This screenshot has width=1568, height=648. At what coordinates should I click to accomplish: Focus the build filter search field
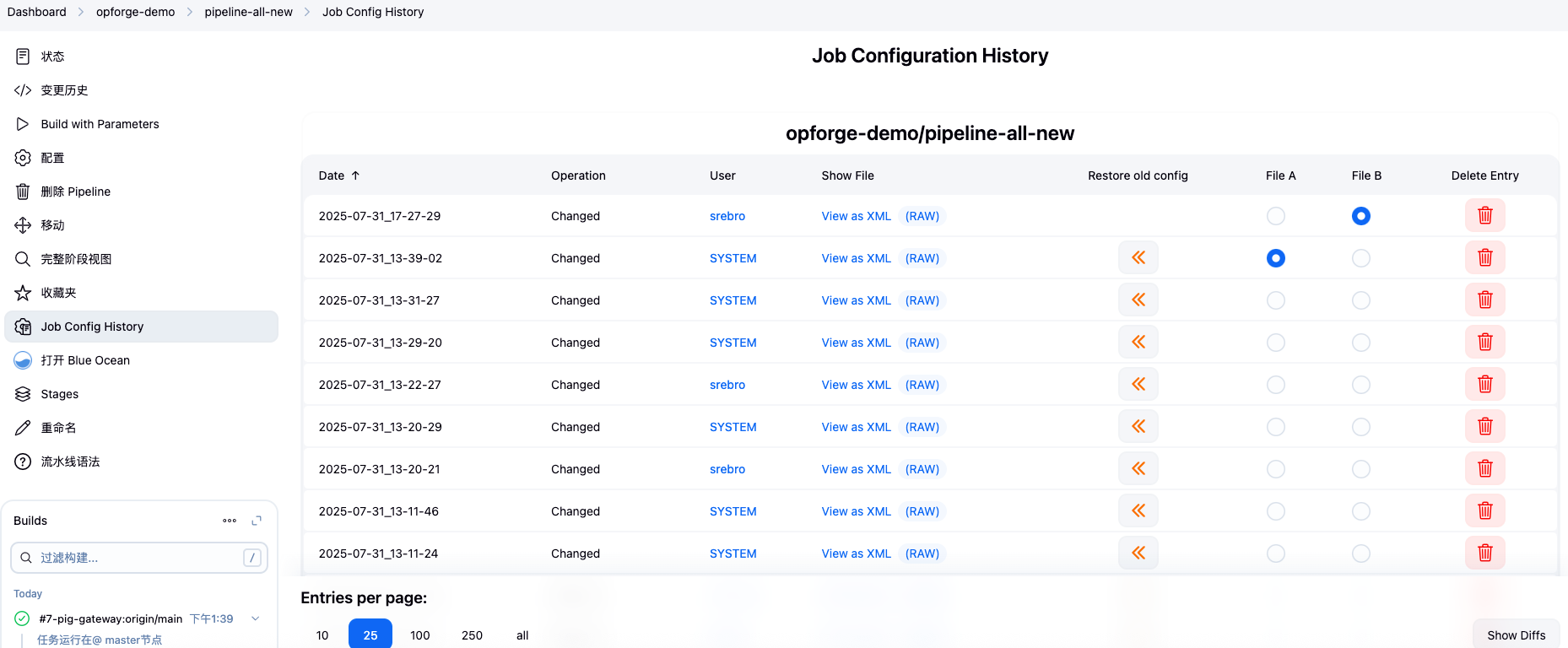click(139, 558)
